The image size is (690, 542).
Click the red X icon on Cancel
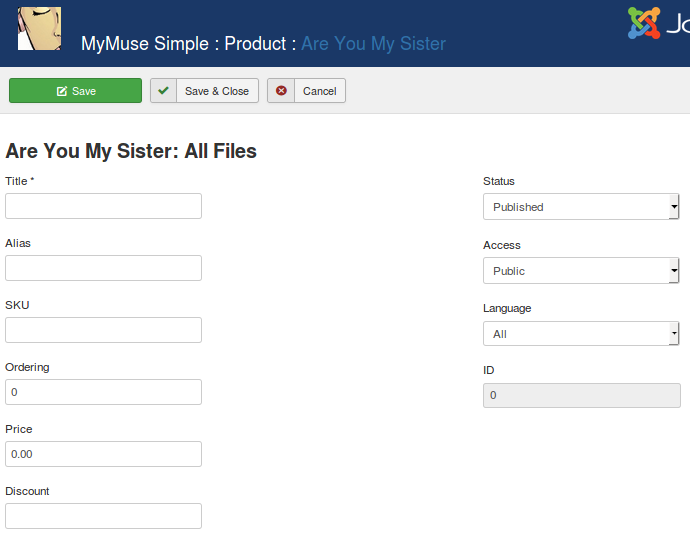click(x=281, y=91)
